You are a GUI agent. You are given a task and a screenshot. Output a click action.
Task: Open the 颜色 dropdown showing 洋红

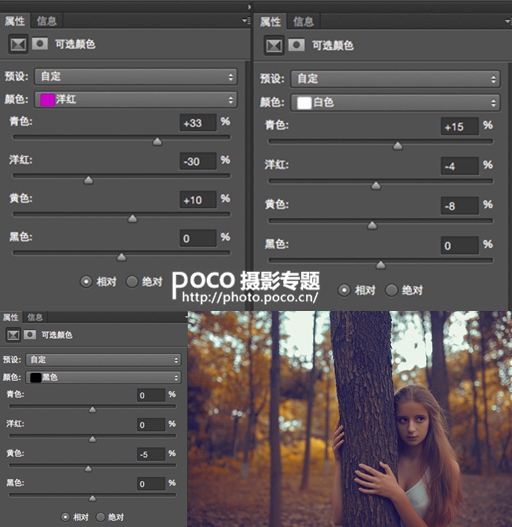click(136, 99)
